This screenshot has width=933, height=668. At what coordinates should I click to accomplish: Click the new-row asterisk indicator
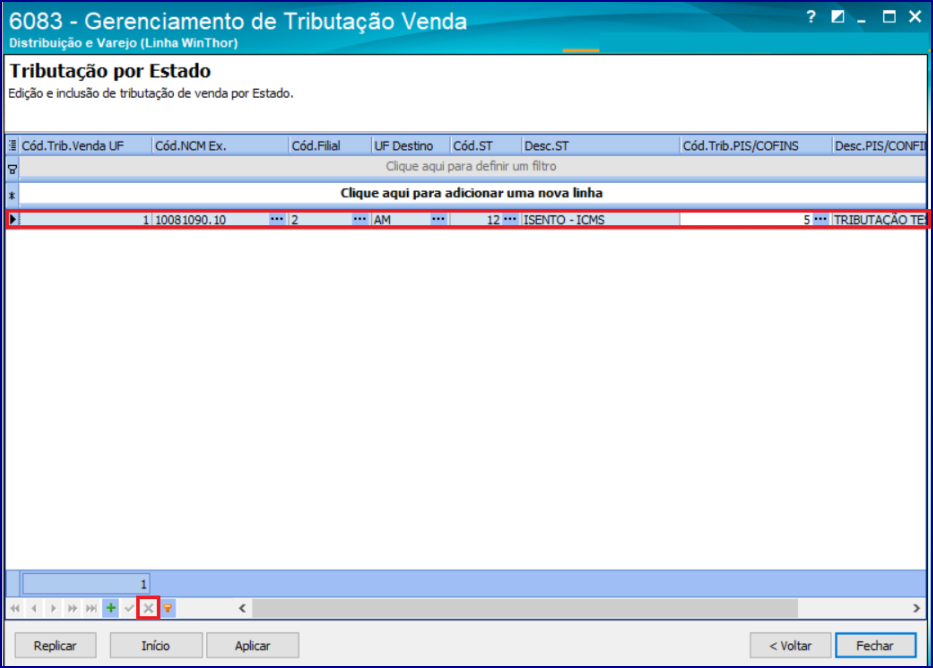[12, 195]
